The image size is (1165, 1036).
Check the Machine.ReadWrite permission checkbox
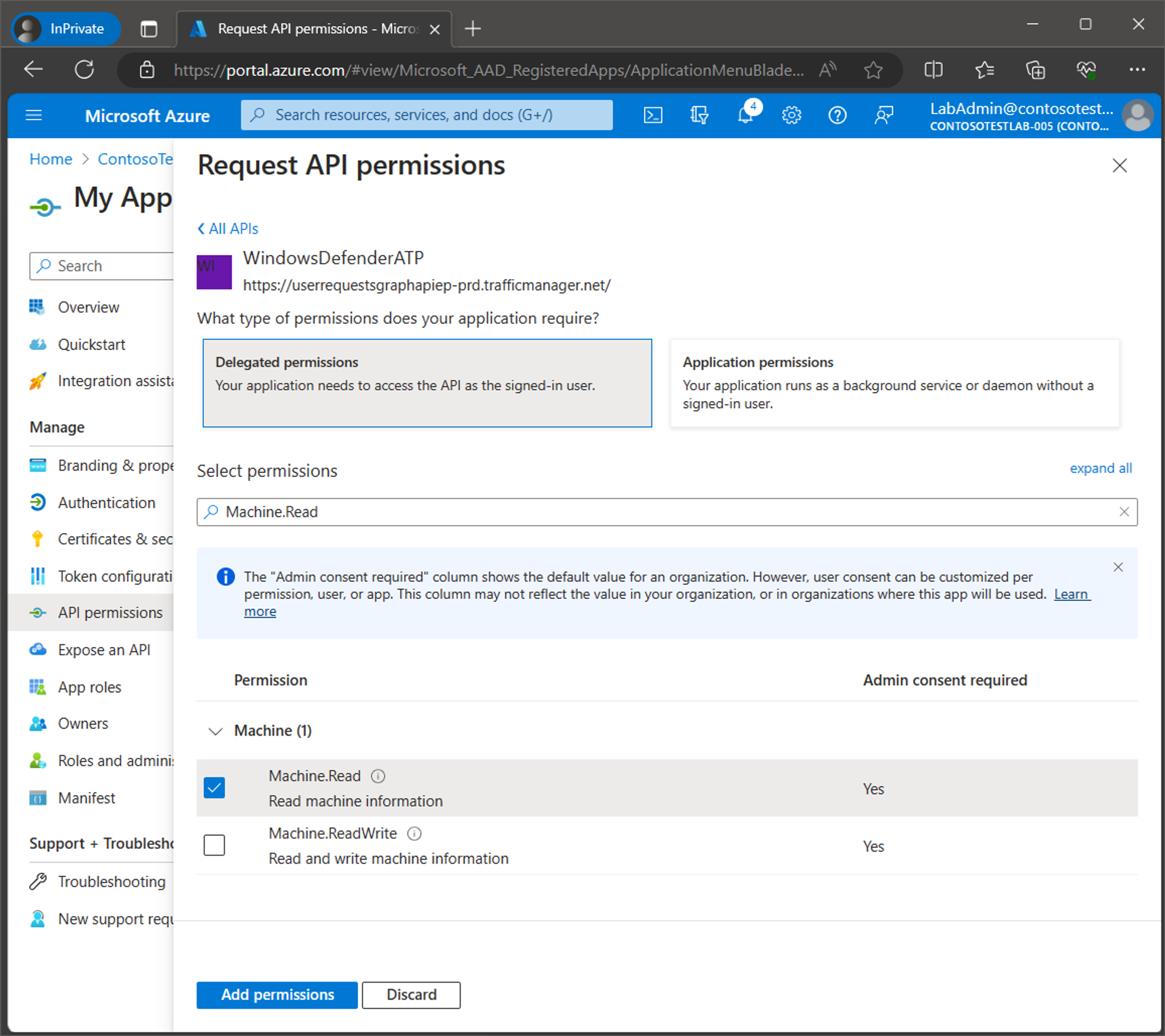pyautogui.click(x=214, y=845)
